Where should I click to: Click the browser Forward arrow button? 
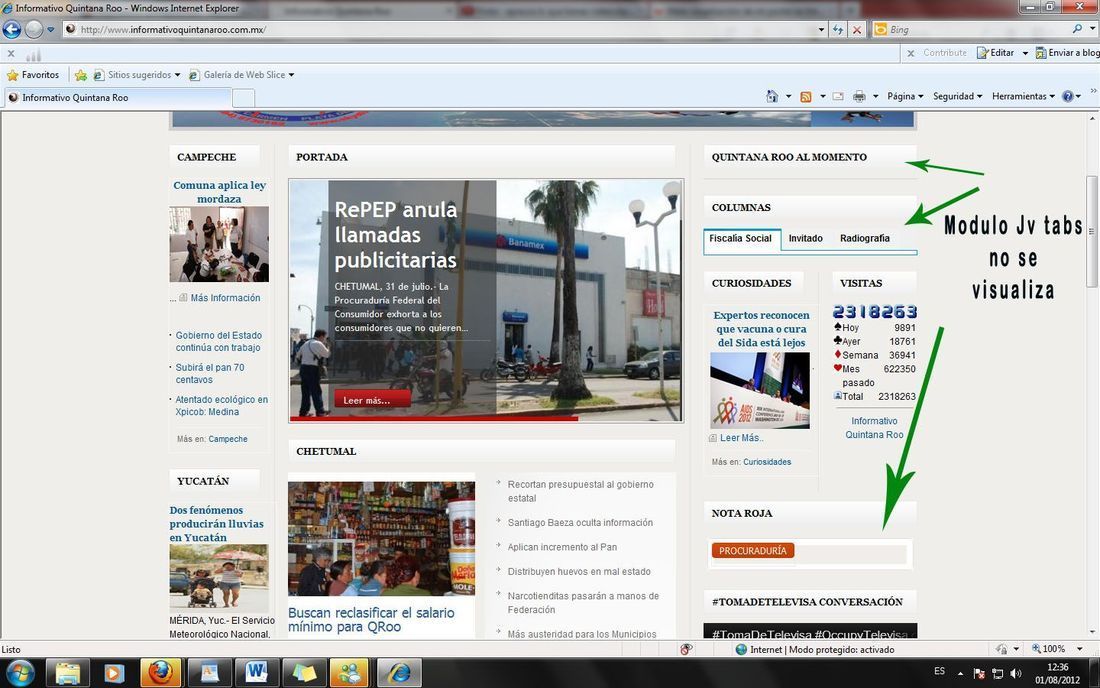point(34,29)
